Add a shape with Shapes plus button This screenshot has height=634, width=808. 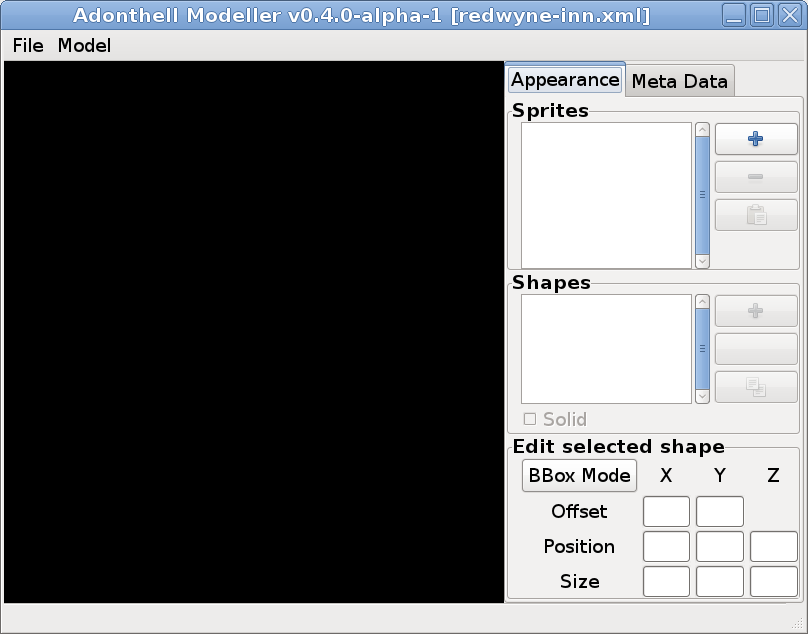tap(756, 311)
